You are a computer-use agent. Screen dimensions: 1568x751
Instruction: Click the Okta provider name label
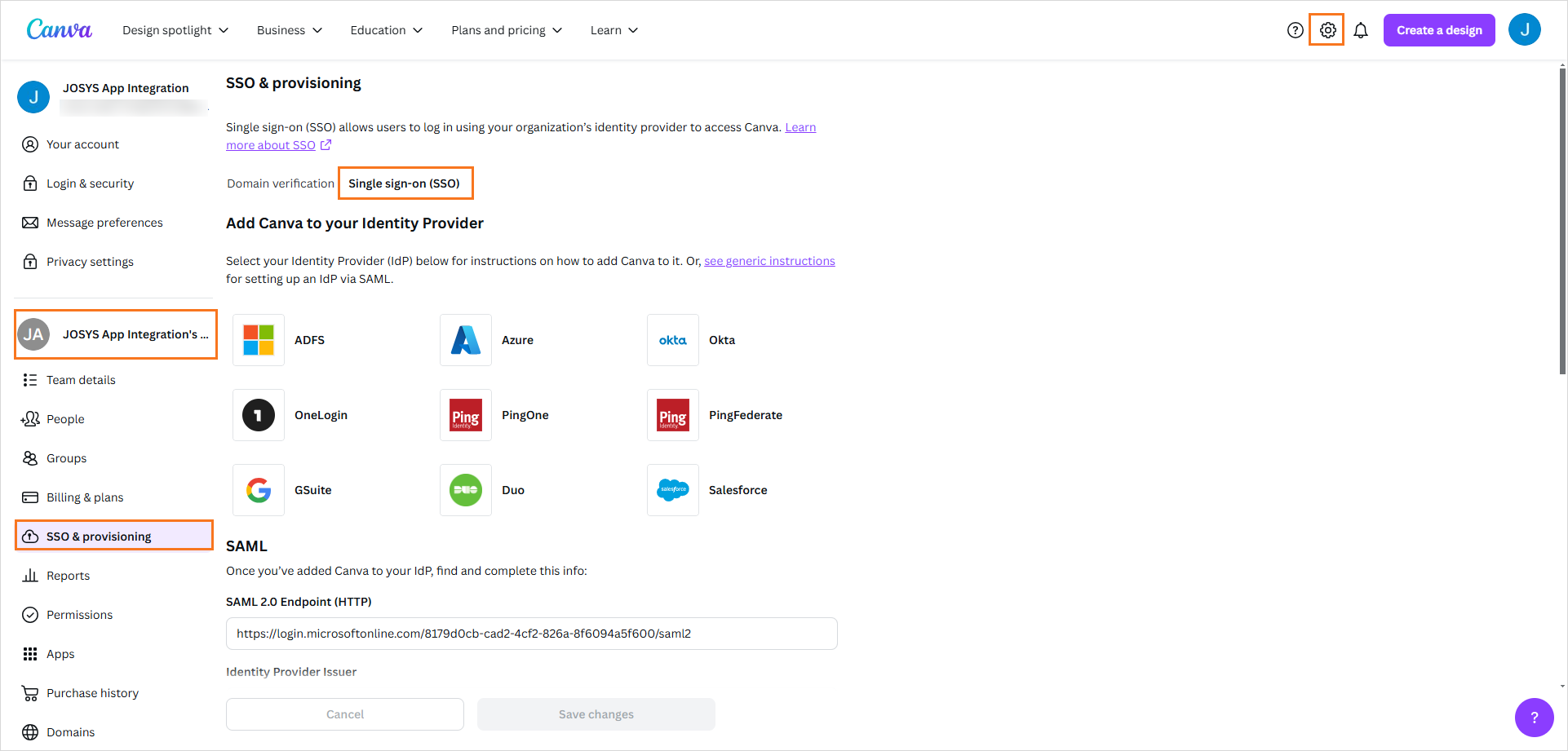722,340
